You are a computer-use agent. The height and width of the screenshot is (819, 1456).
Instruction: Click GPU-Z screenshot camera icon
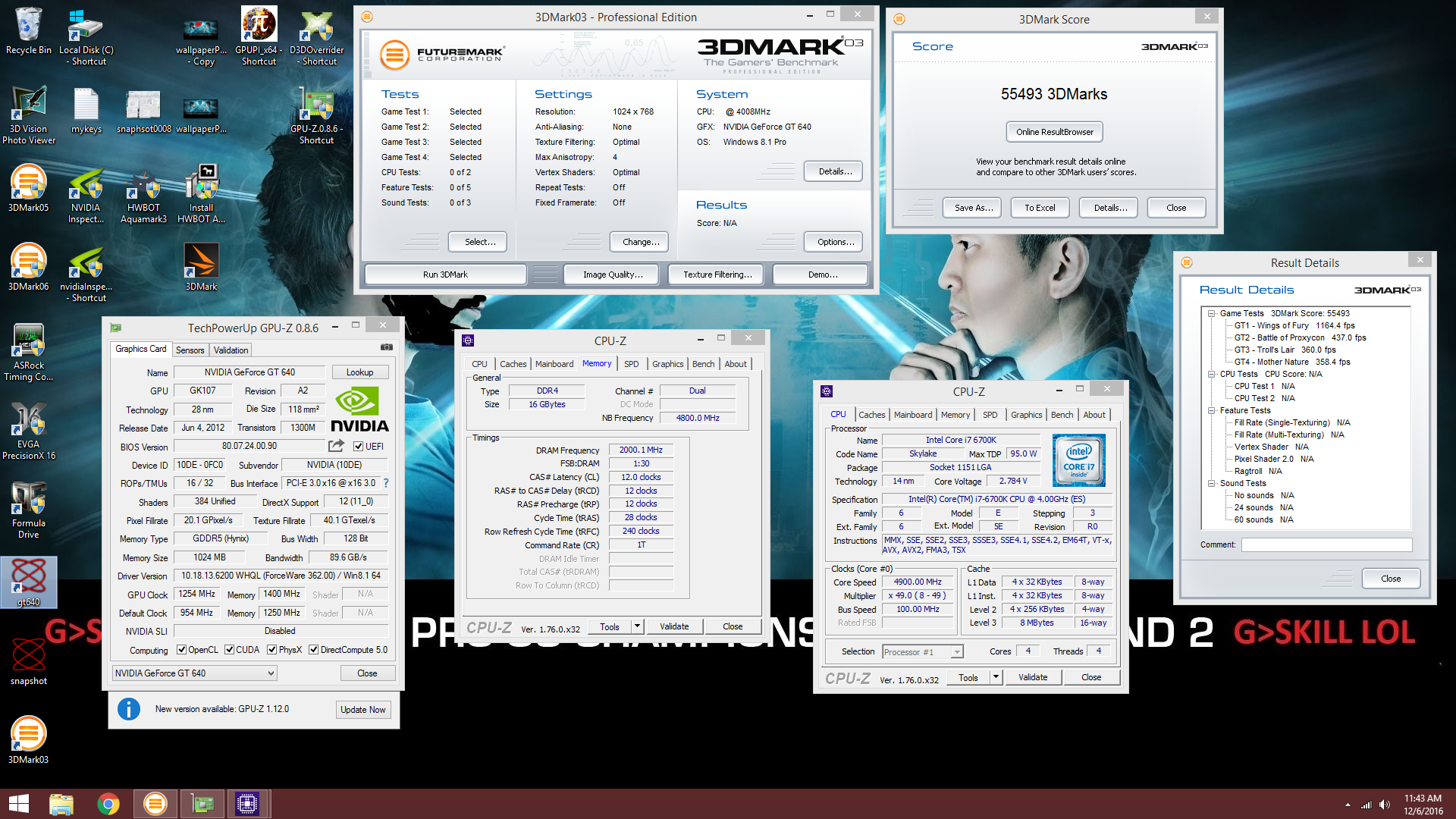click(387, 347)
